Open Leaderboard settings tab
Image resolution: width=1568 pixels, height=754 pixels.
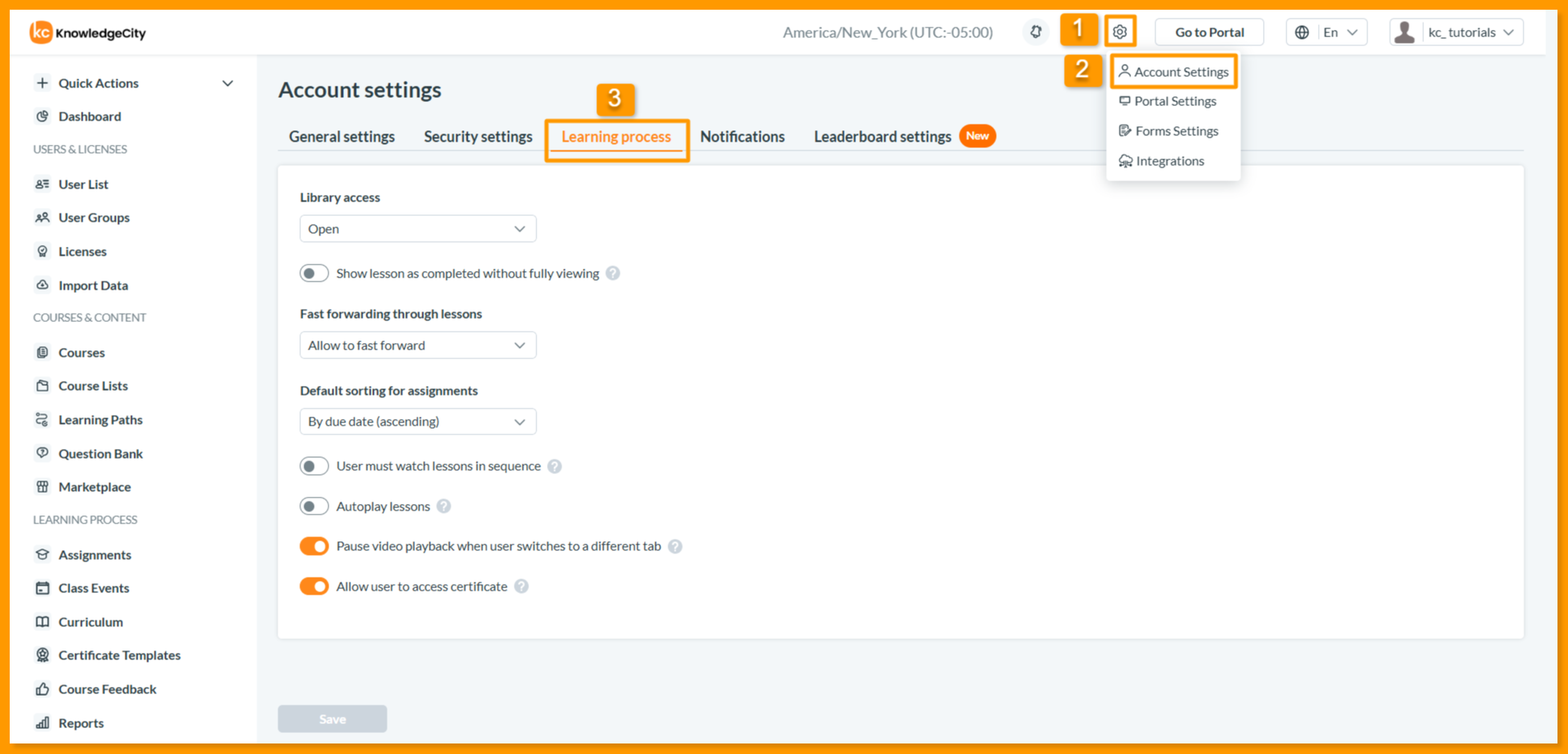pyautogui.click(x=883, y=137)
